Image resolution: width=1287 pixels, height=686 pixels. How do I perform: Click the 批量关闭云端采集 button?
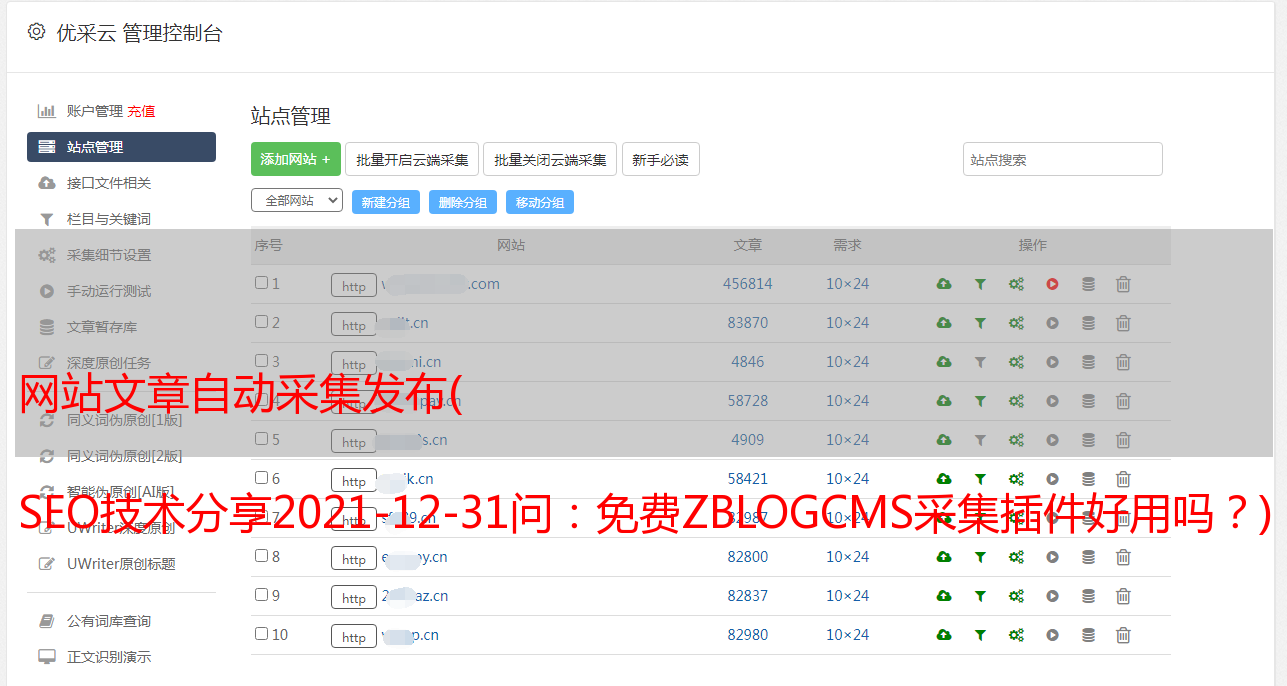[x=550, y=159]
